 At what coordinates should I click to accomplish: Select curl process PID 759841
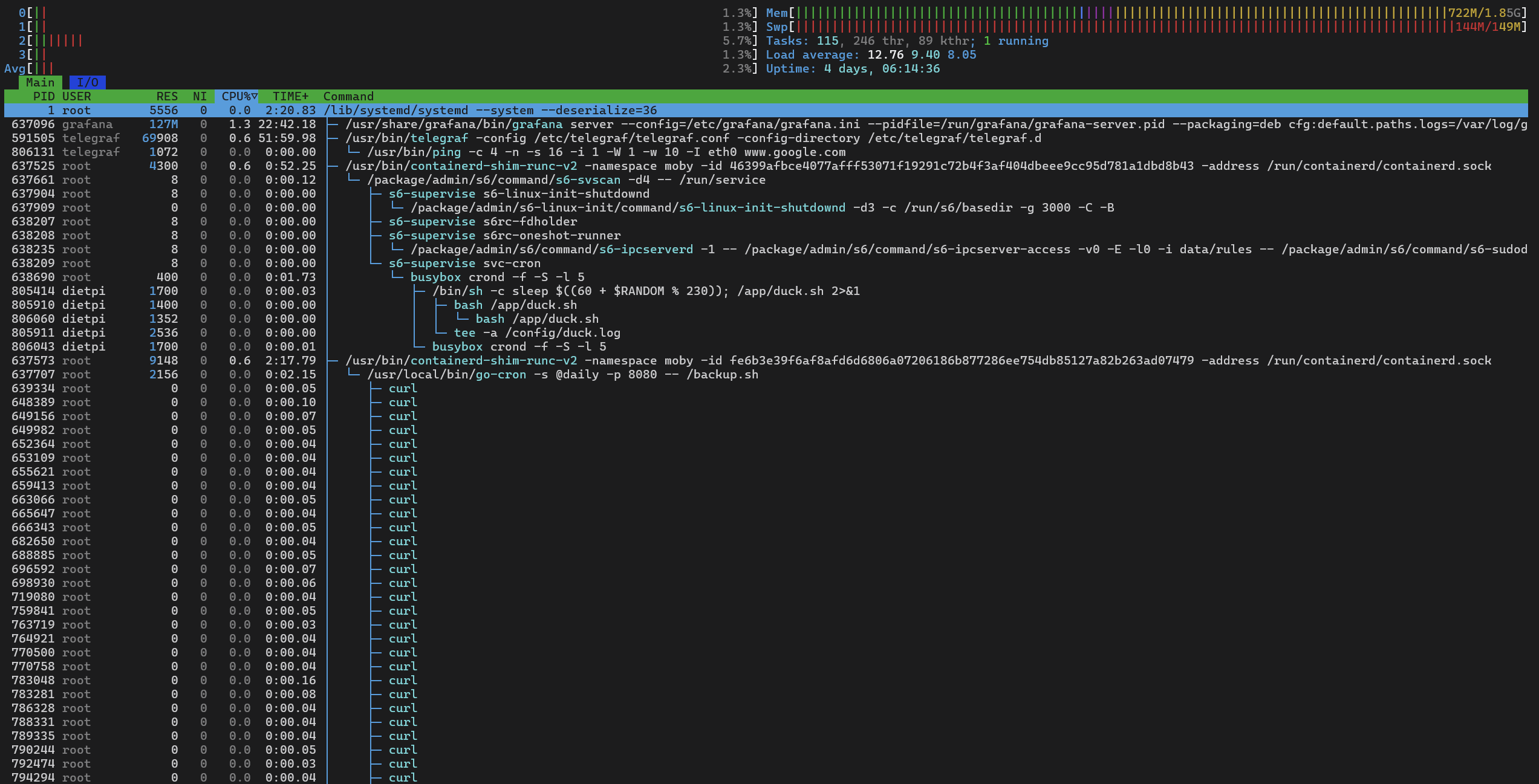(766, 611)
